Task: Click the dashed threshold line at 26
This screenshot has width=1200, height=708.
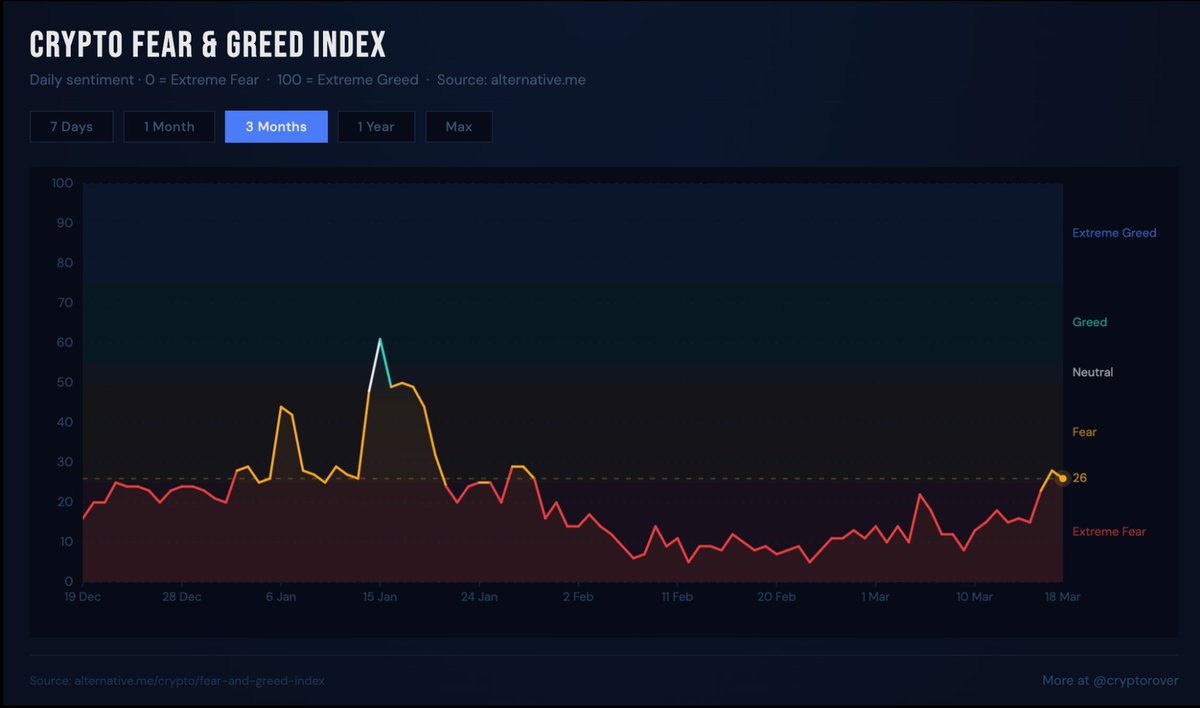Action: [600, 478]
